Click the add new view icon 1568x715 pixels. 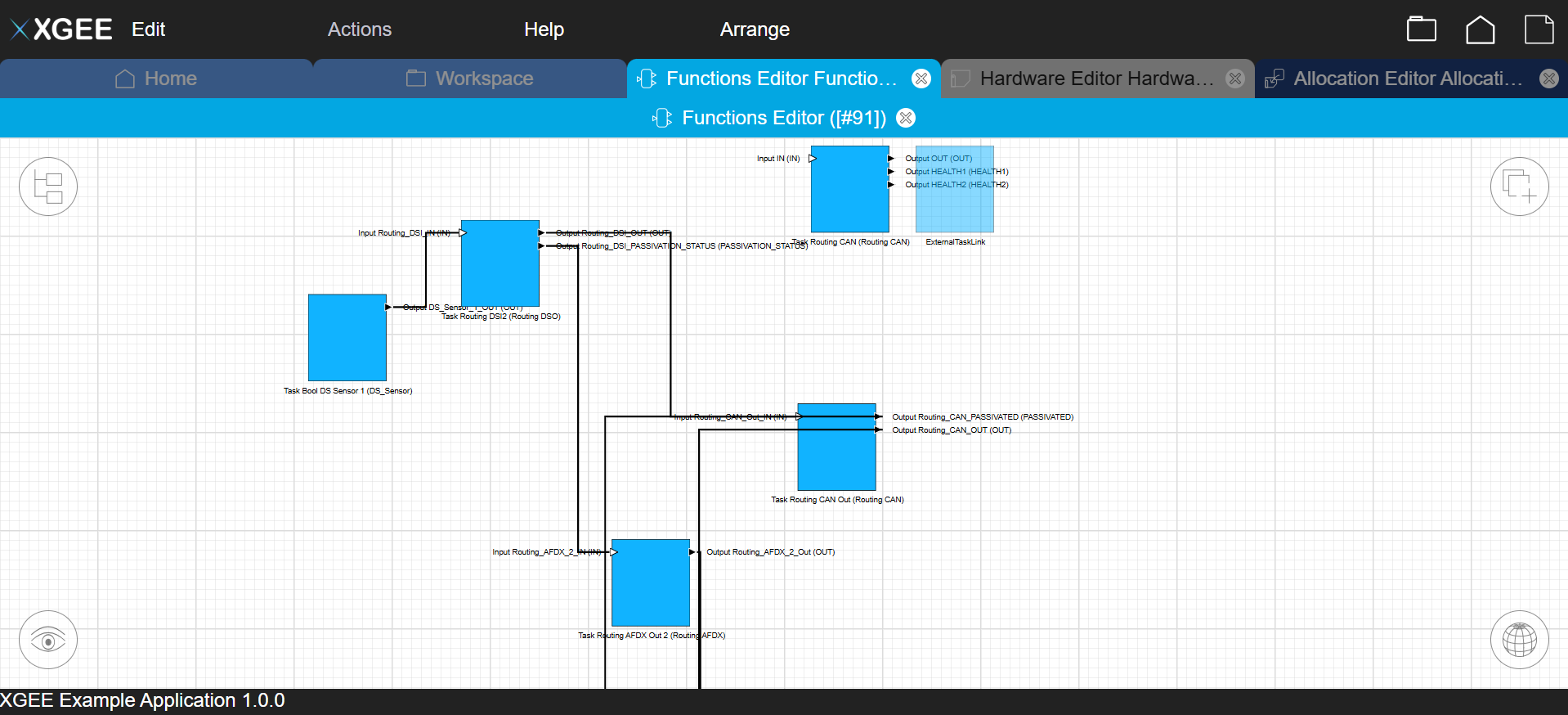point(1519,187)
